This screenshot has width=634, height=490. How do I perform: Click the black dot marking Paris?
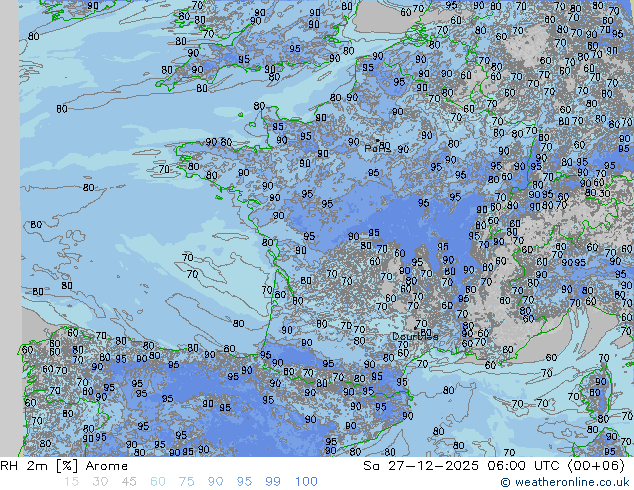coord(378,141)
